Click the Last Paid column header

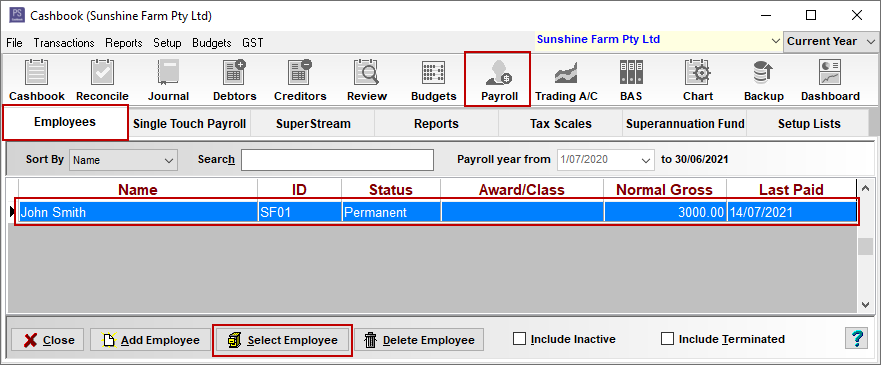click(x=791, y=189)
